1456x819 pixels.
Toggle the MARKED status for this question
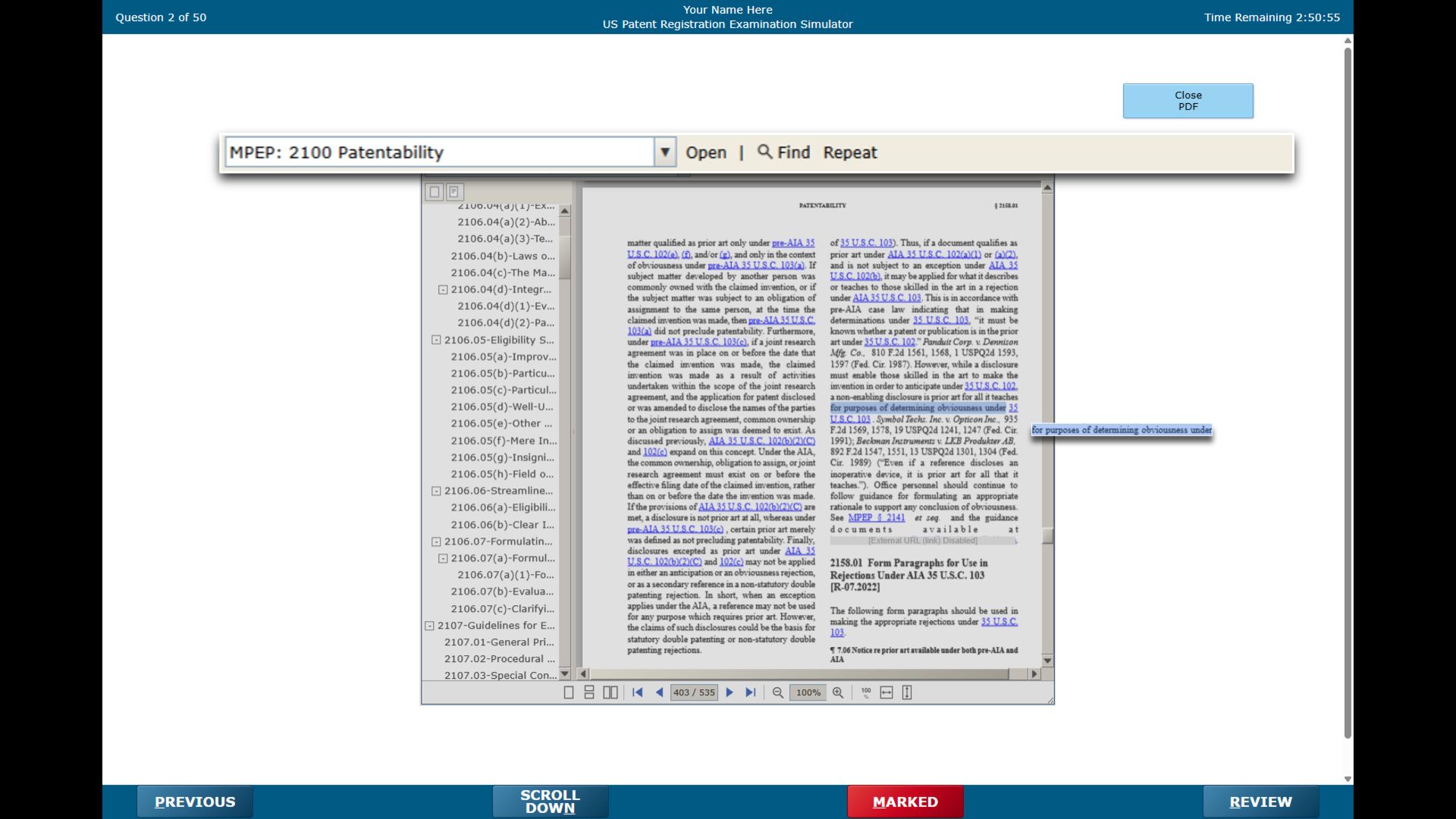point(905,801)
